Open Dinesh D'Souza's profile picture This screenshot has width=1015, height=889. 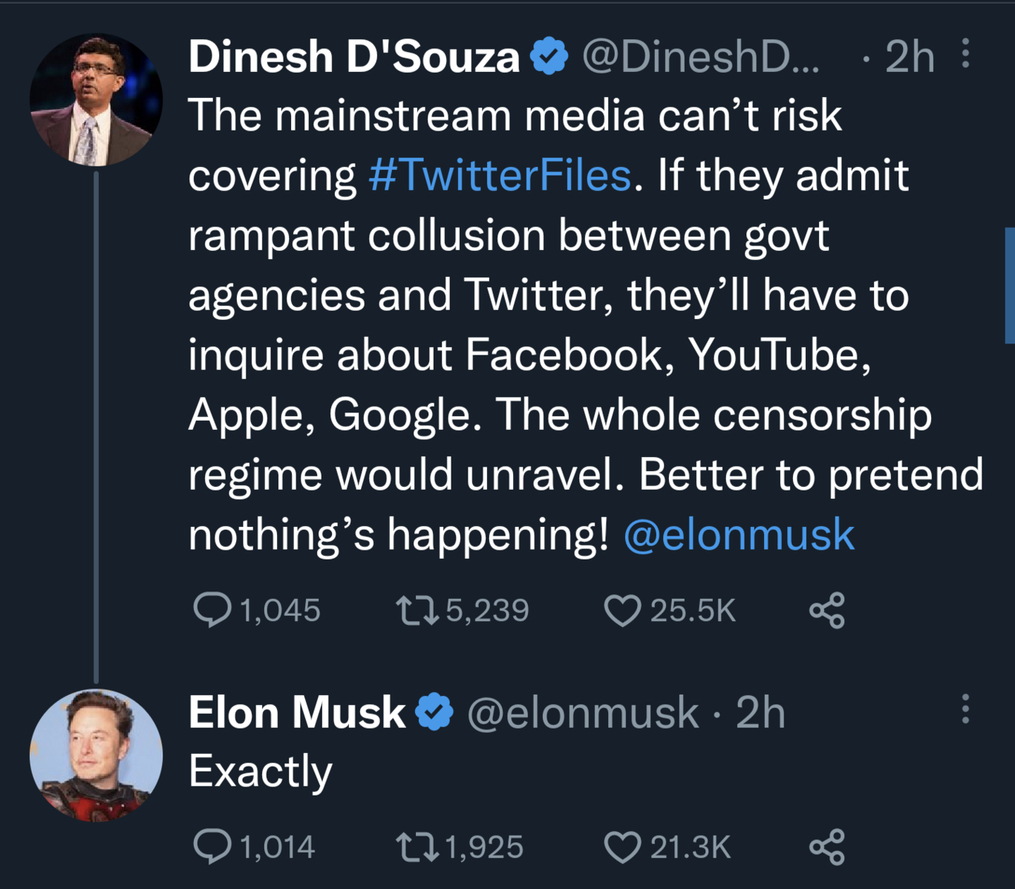coord(96,100)
